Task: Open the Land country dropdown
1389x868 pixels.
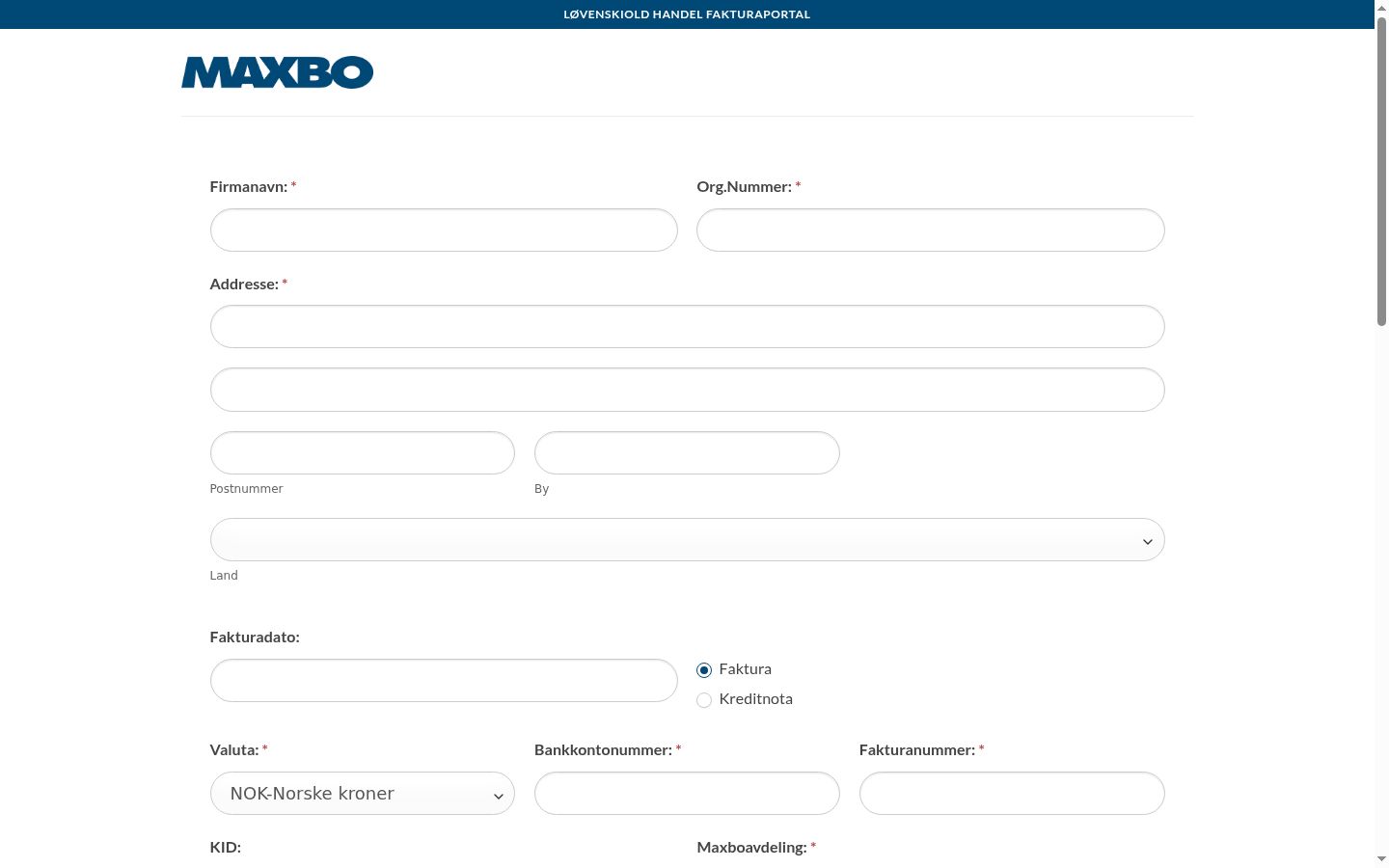Action: click(x=688, y=540)
